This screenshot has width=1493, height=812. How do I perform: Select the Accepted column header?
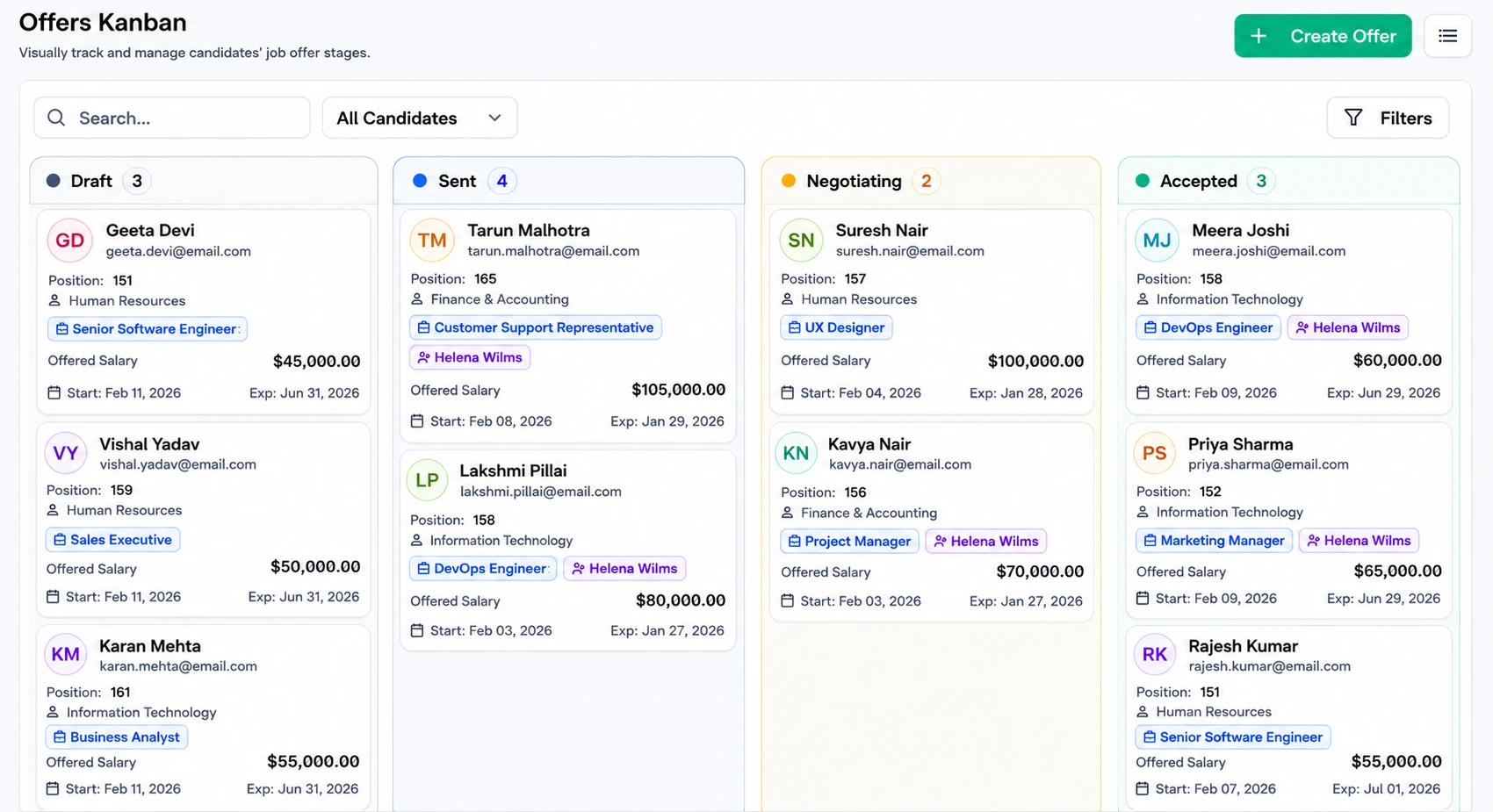click(1288, 181)
